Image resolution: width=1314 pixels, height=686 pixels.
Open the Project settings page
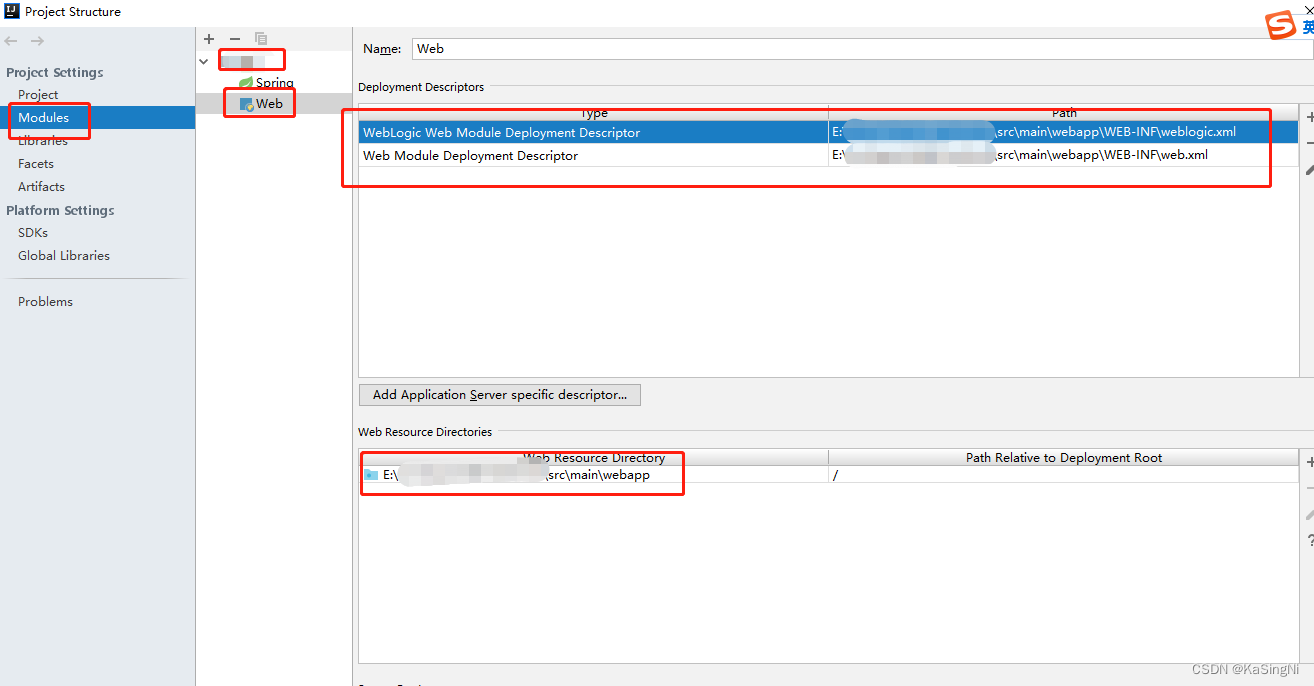click(37, 94)
